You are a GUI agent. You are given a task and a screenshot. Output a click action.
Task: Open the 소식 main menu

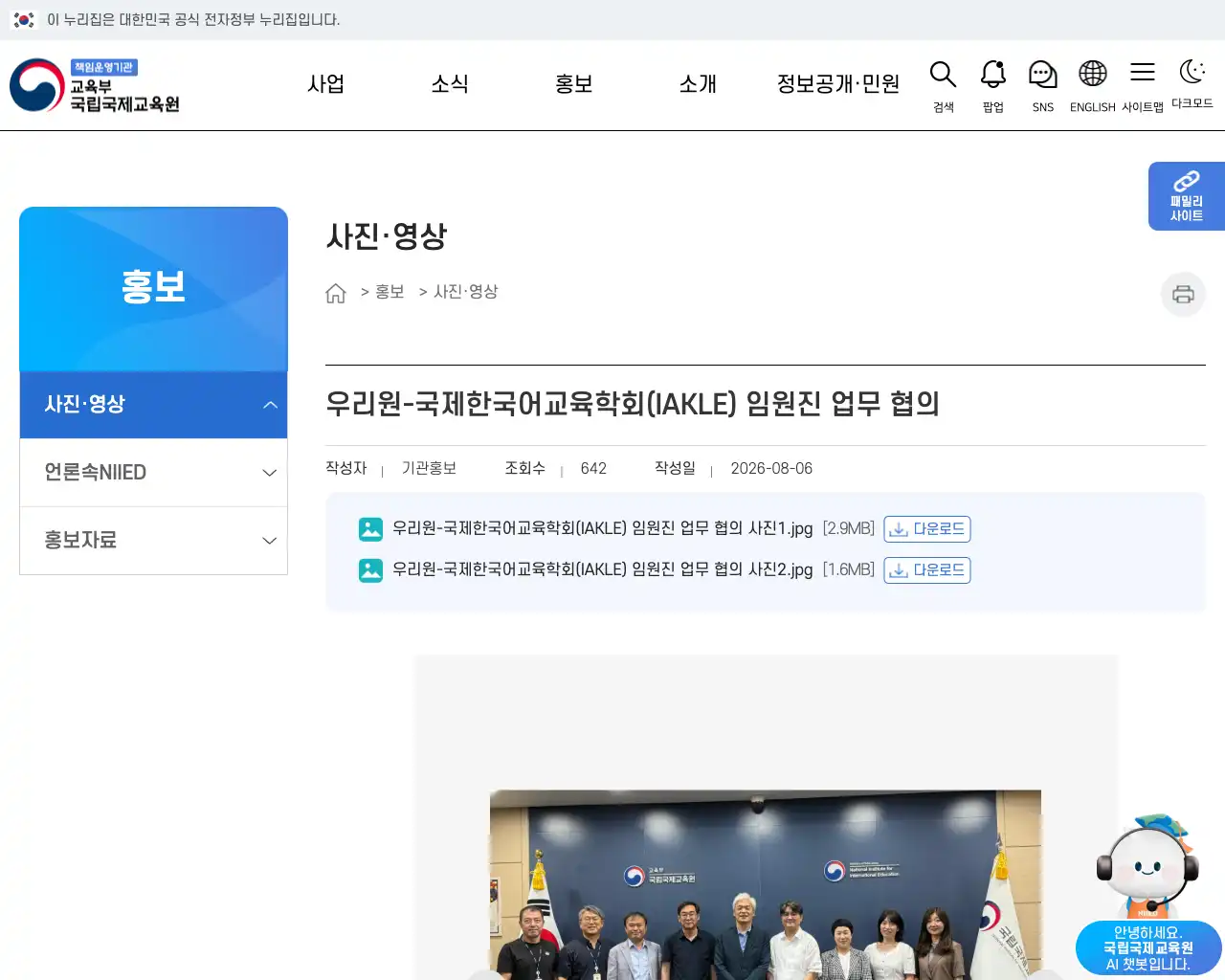[450, 84]
